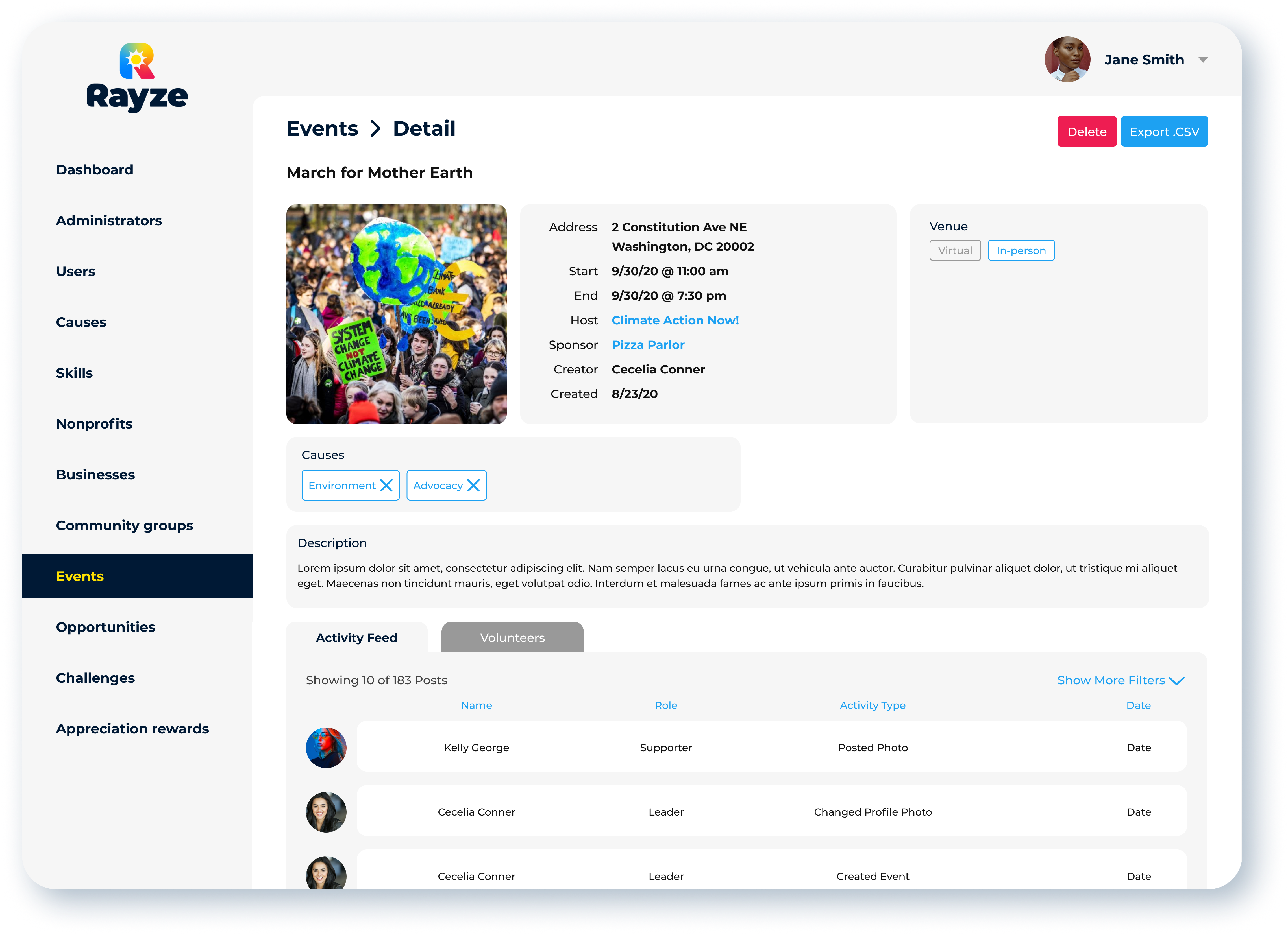1288x935 pixels.
Task: Open Administrators in the sidebar
Action: coord(109,220)
